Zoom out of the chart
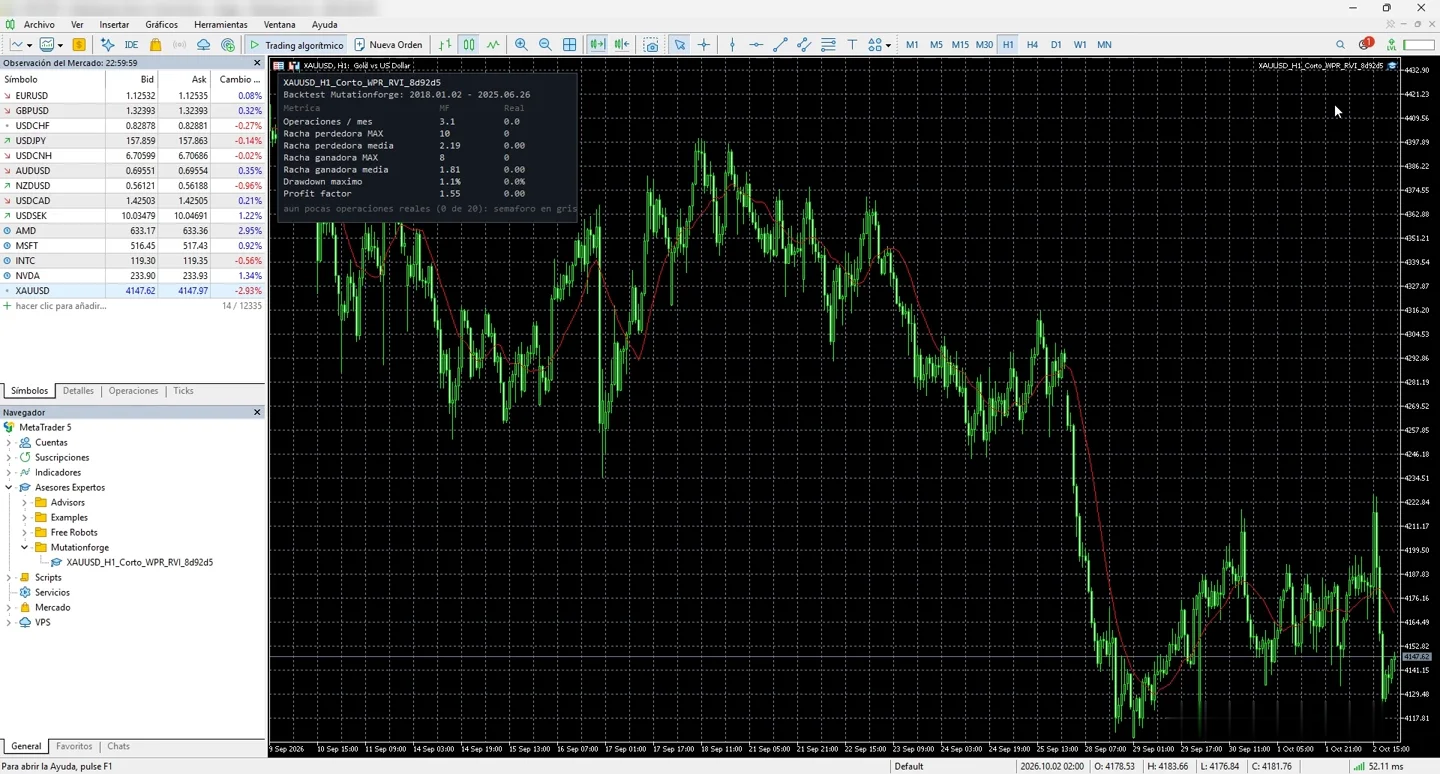 point(545,45)
